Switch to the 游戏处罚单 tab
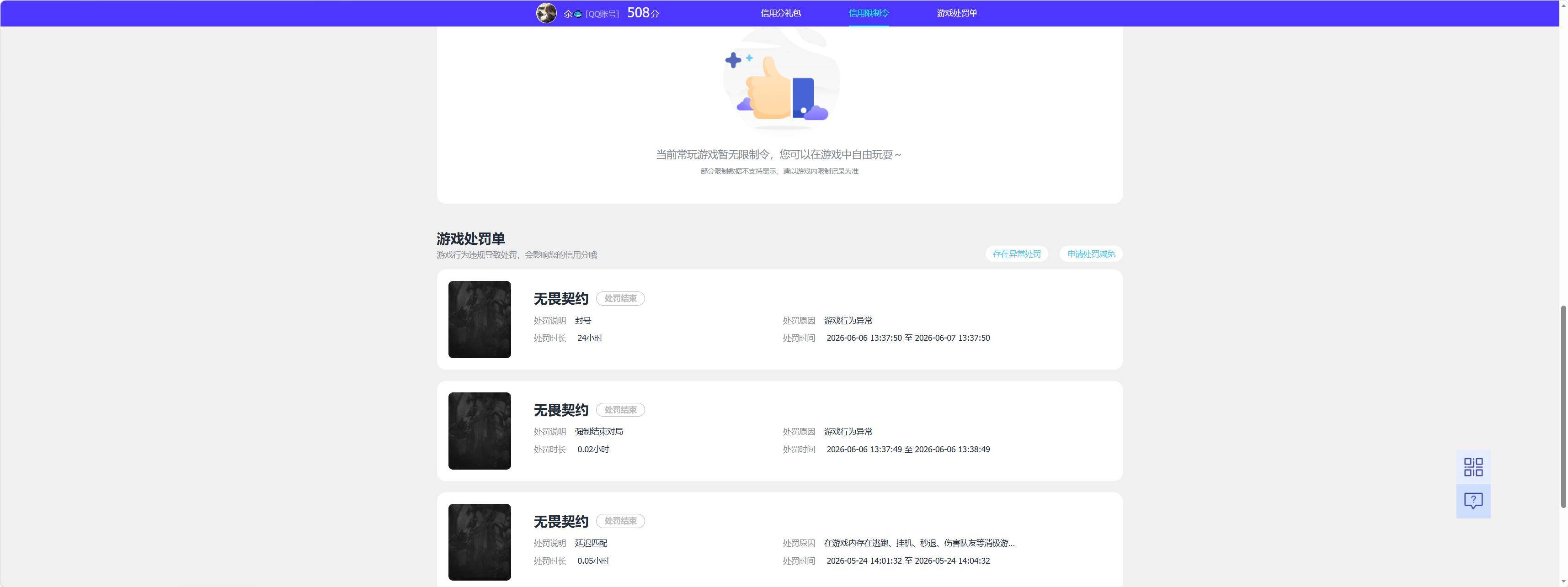This screenshot has width=1568, height=587. [957, 13]
